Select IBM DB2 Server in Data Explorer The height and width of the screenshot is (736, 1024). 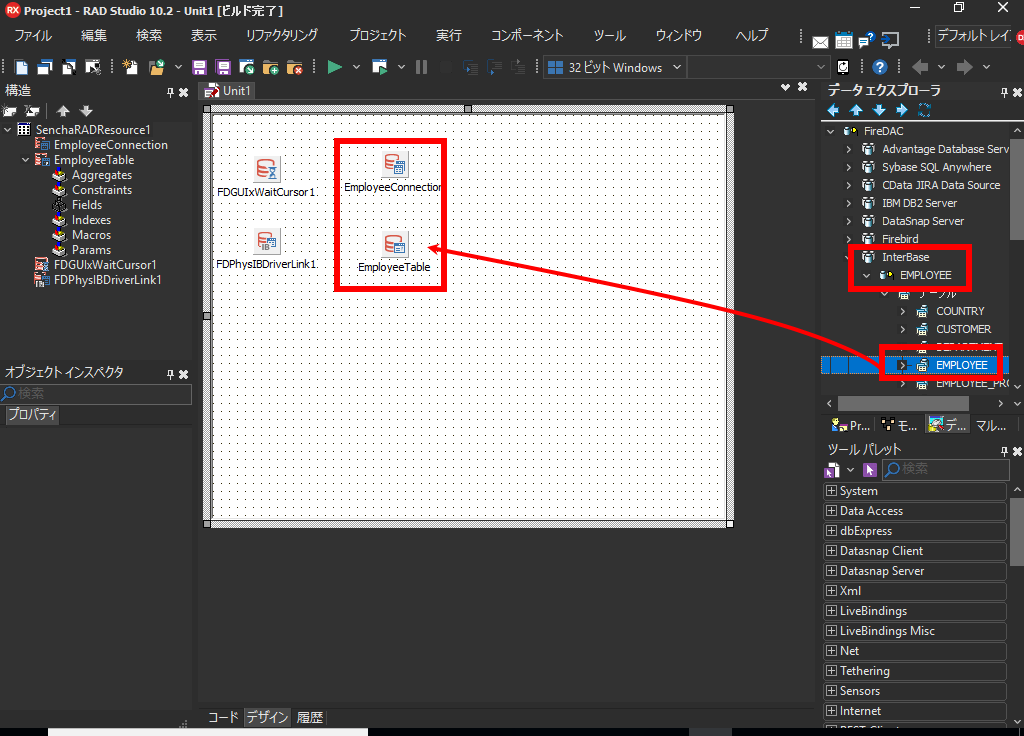click(920, 203)
